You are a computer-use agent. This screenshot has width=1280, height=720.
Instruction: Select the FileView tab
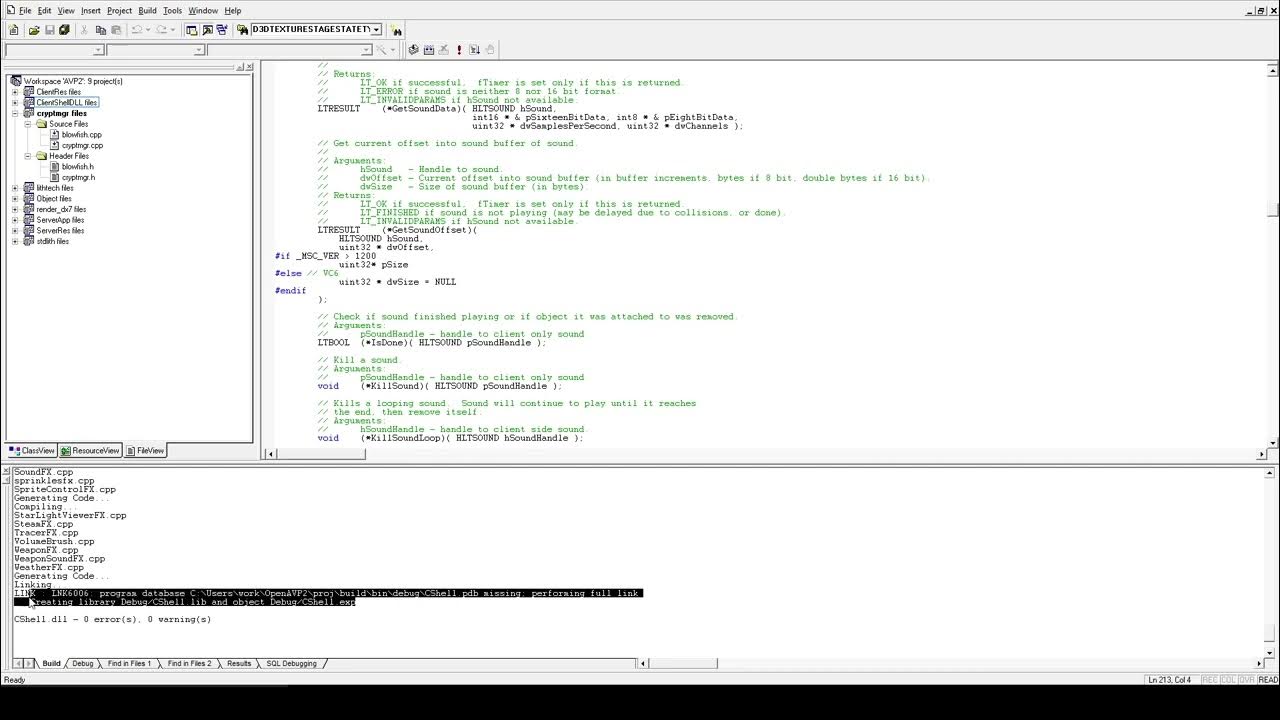tap(145, 451)
